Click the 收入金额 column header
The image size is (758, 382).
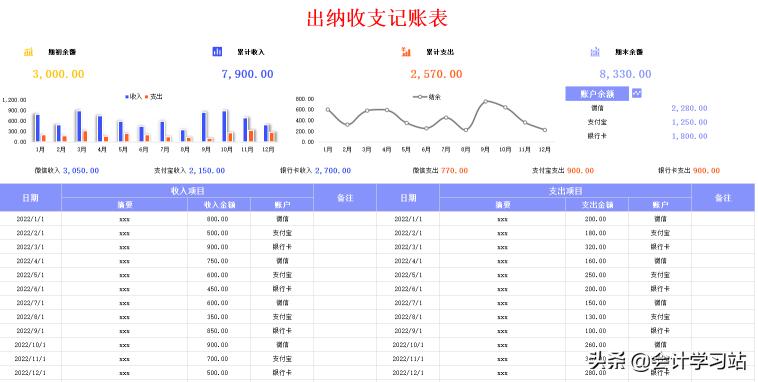219,205
